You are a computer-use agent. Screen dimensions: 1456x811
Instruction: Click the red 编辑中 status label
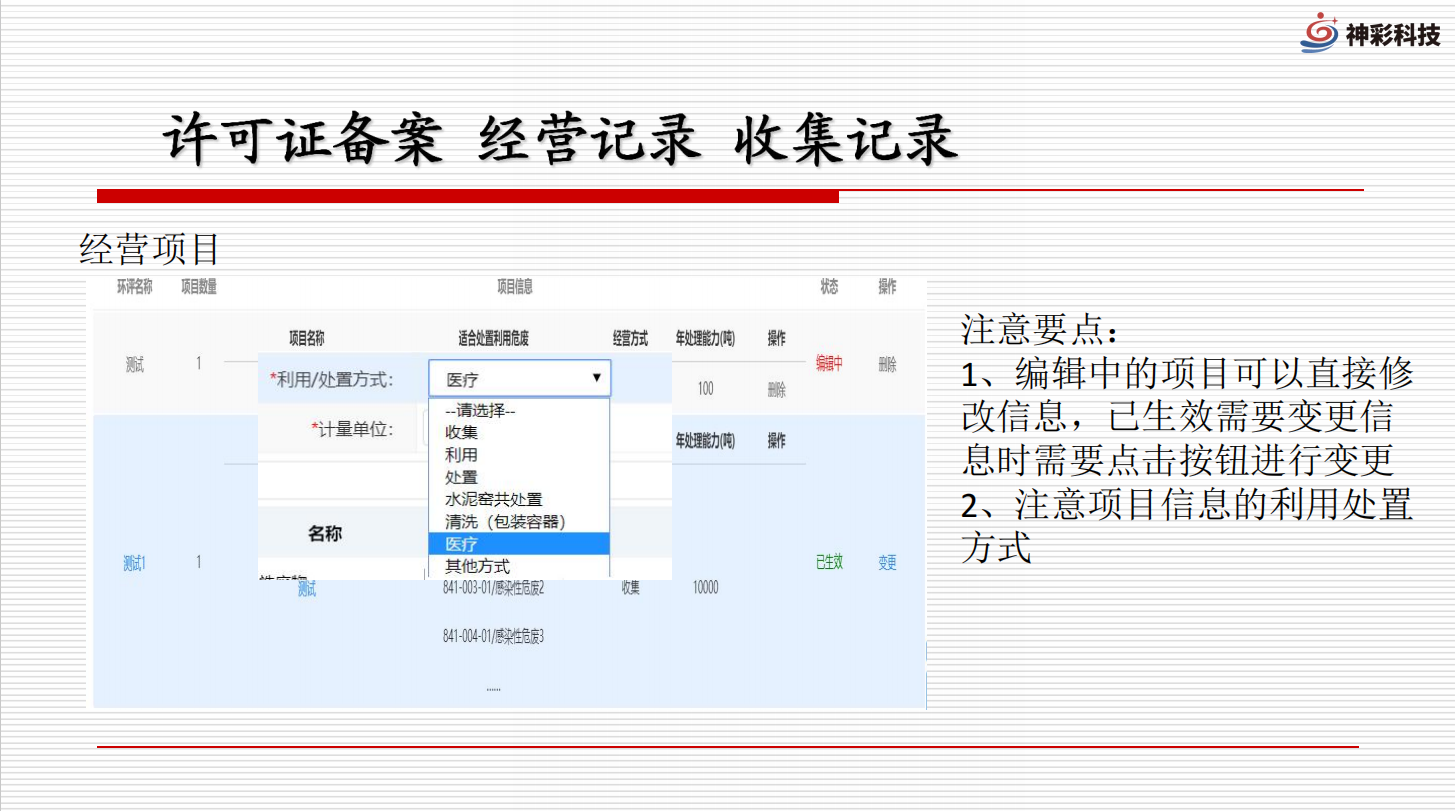828,365
